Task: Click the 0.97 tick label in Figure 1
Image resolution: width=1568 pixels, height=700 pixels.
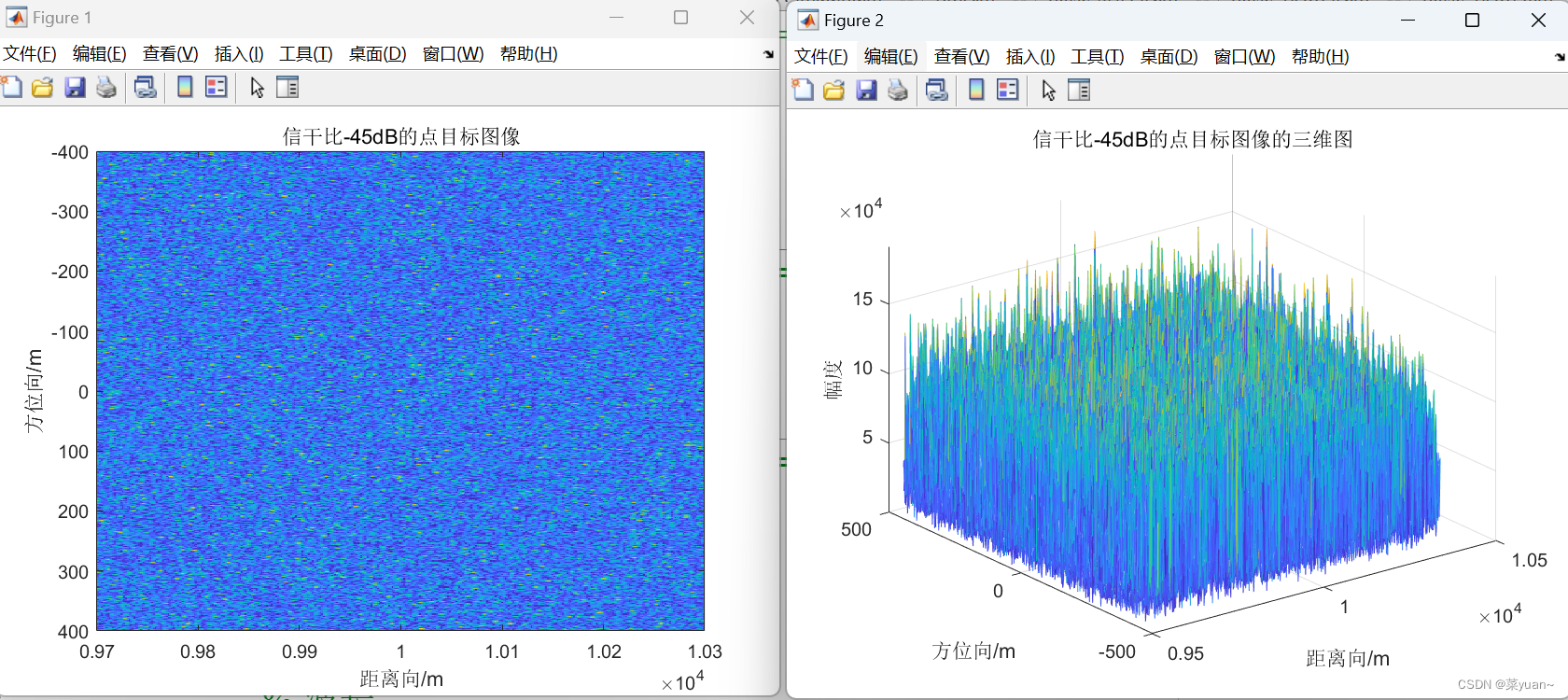Action: pos(97,651)
